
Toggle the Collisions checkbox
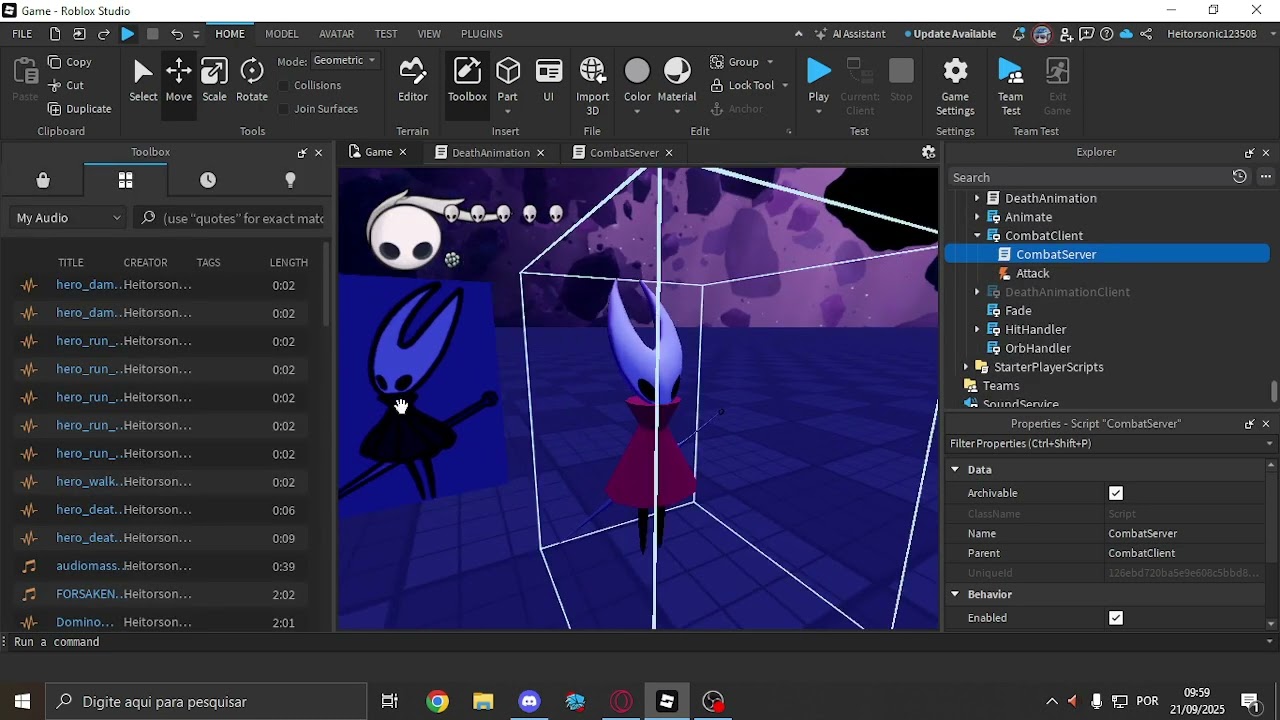pyautogui.click(x=284, y=86)
